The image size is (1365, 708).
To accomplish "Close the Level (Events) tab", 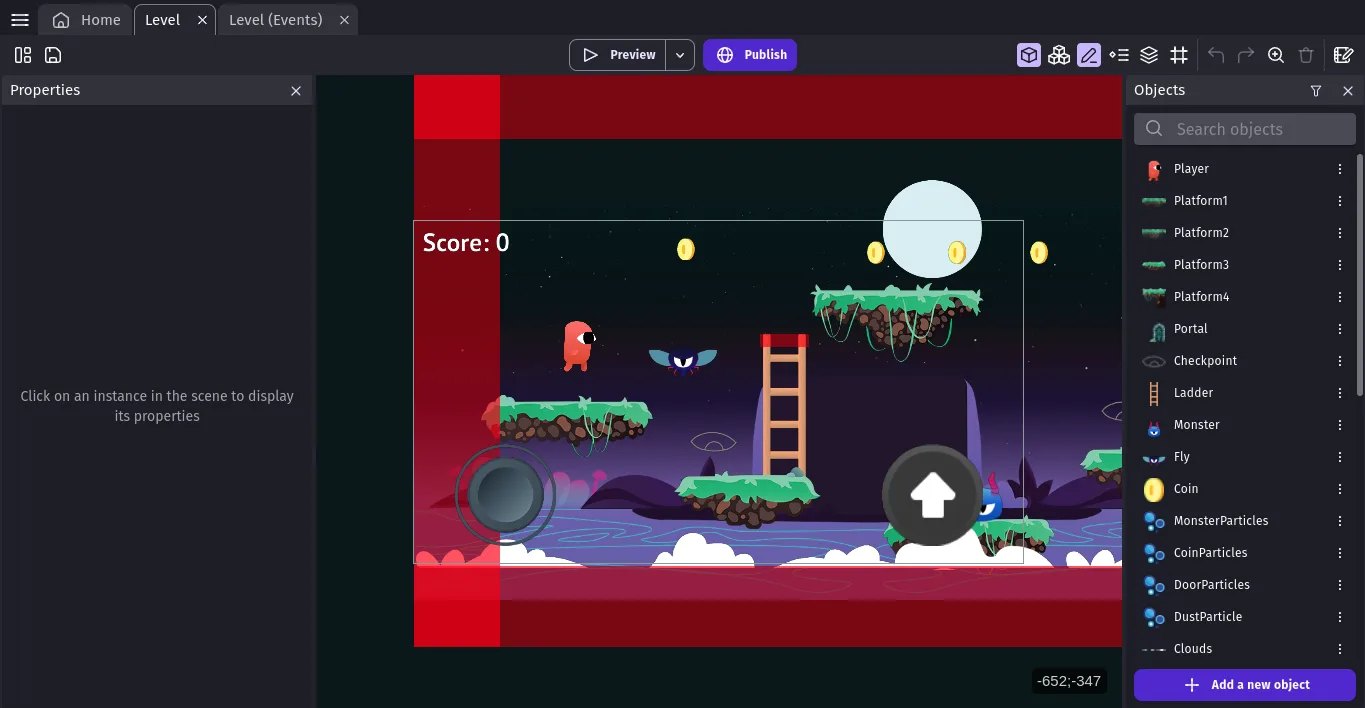I will pyautogui.click(x=344, y=20).
